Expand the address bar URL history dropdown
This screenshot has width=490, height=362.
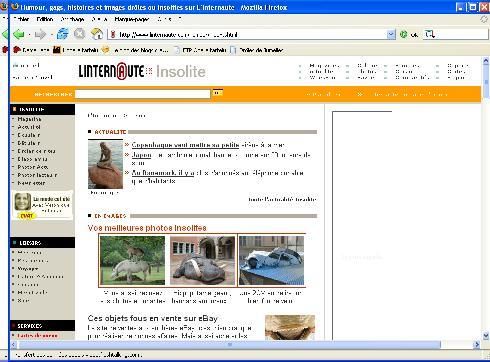click(391, 34)
